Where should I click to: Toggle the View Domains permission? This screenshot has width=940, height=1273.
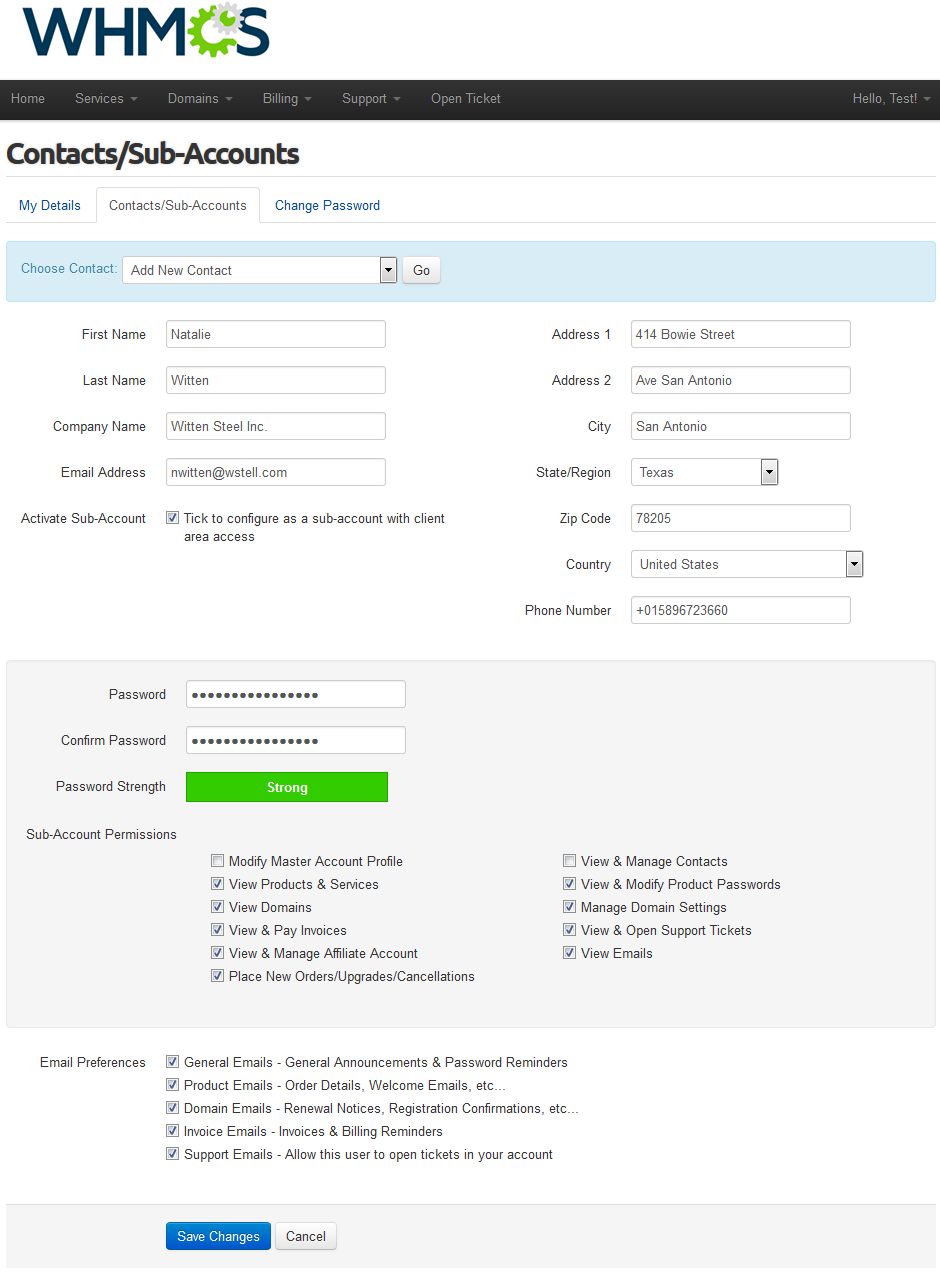(217, 907)
